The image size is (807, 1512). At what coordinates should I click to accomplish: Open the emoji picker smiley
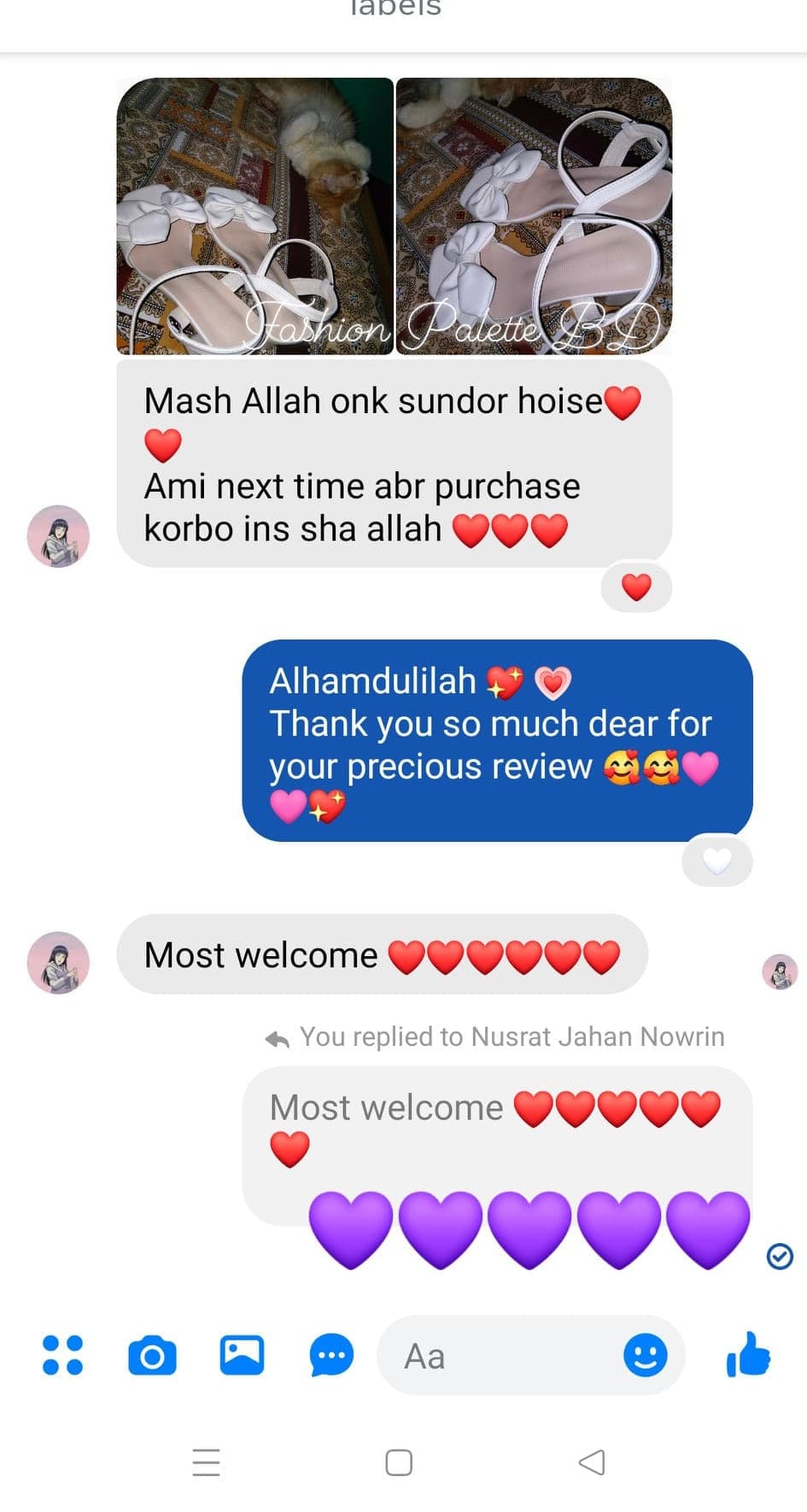pyautogui.click(x=646, y=1355)
